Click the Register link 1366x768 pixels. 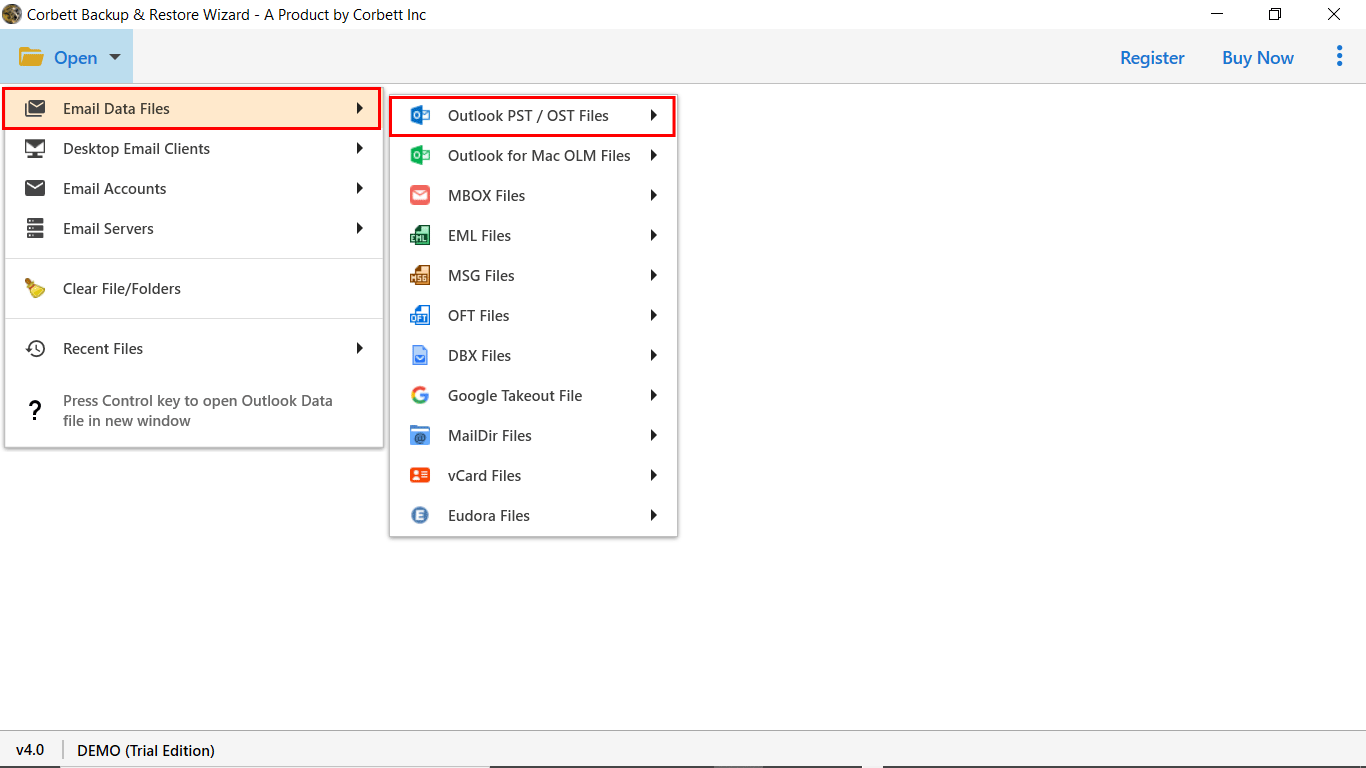[1152, 58]
